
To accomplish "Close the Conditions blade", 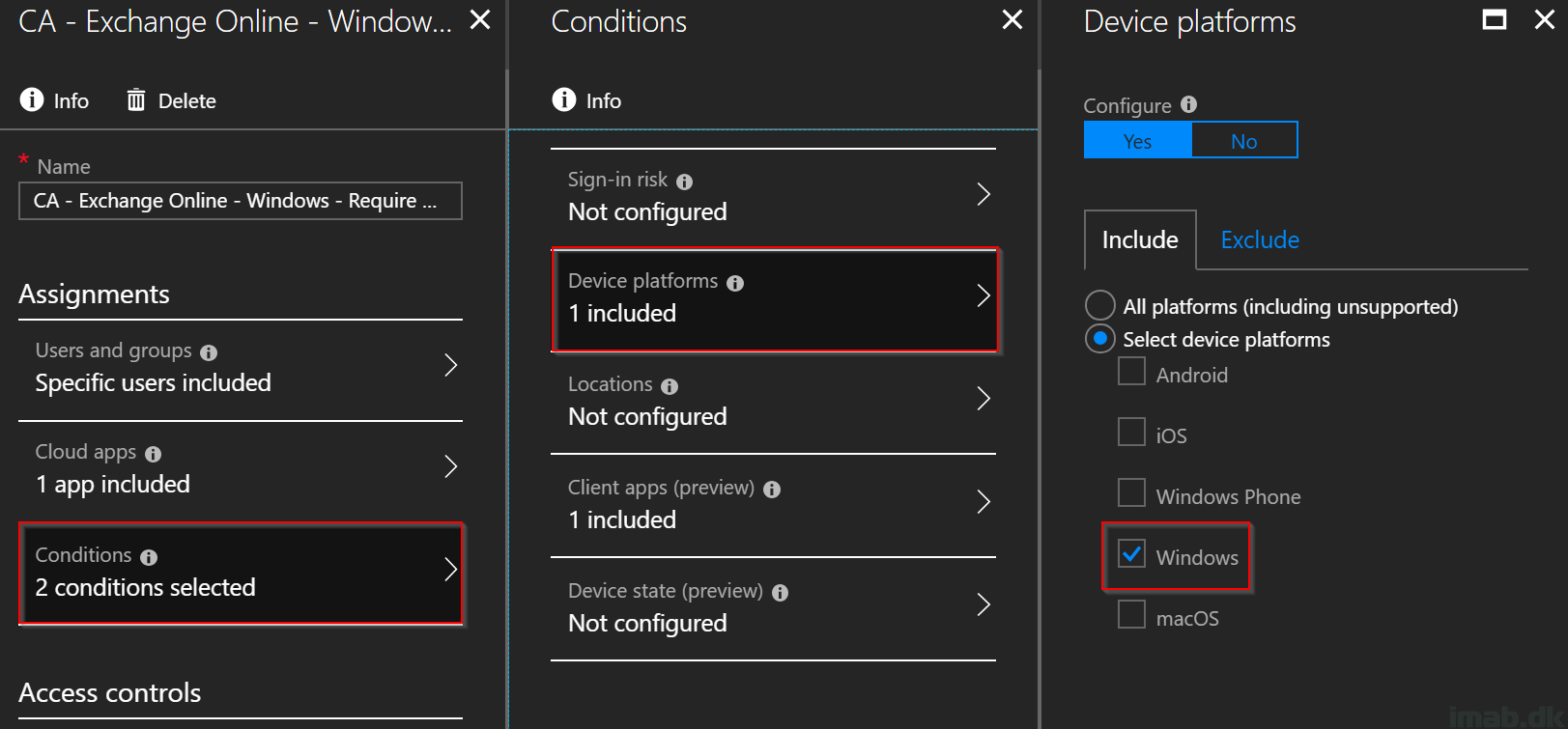I will click(1012, 19).
